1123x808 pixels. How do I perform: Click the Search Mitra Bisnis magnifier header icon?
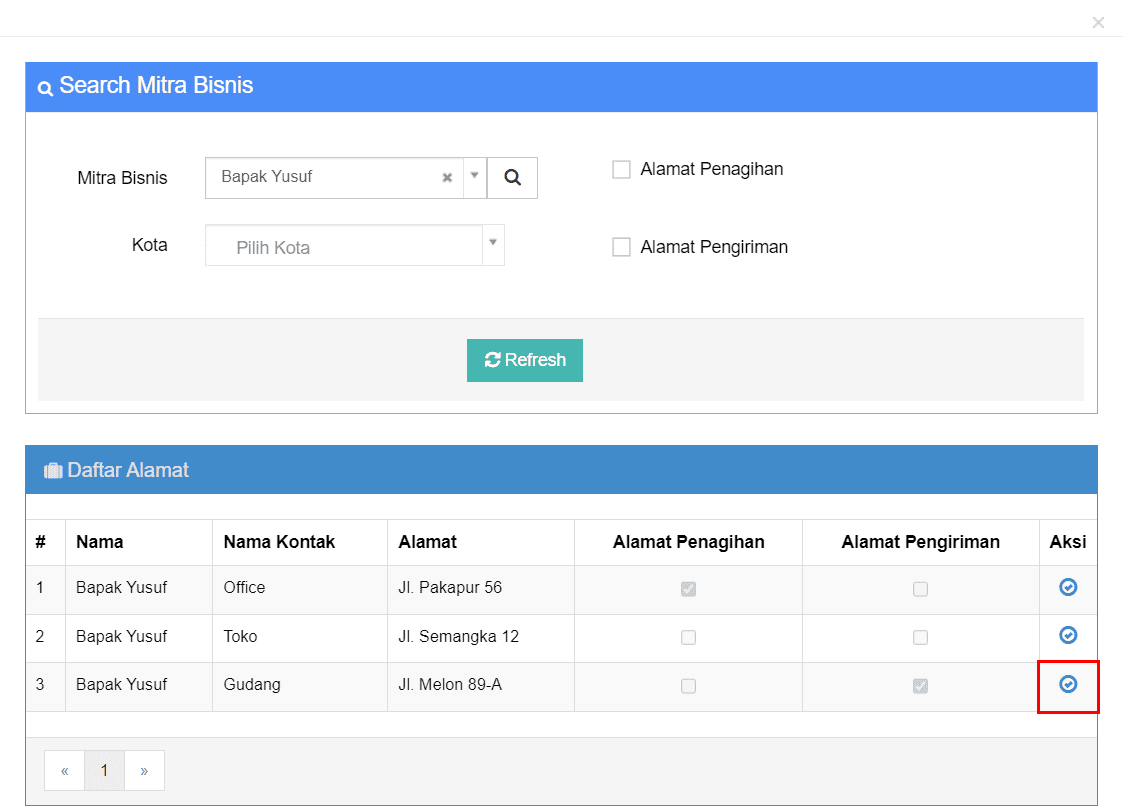45,88
